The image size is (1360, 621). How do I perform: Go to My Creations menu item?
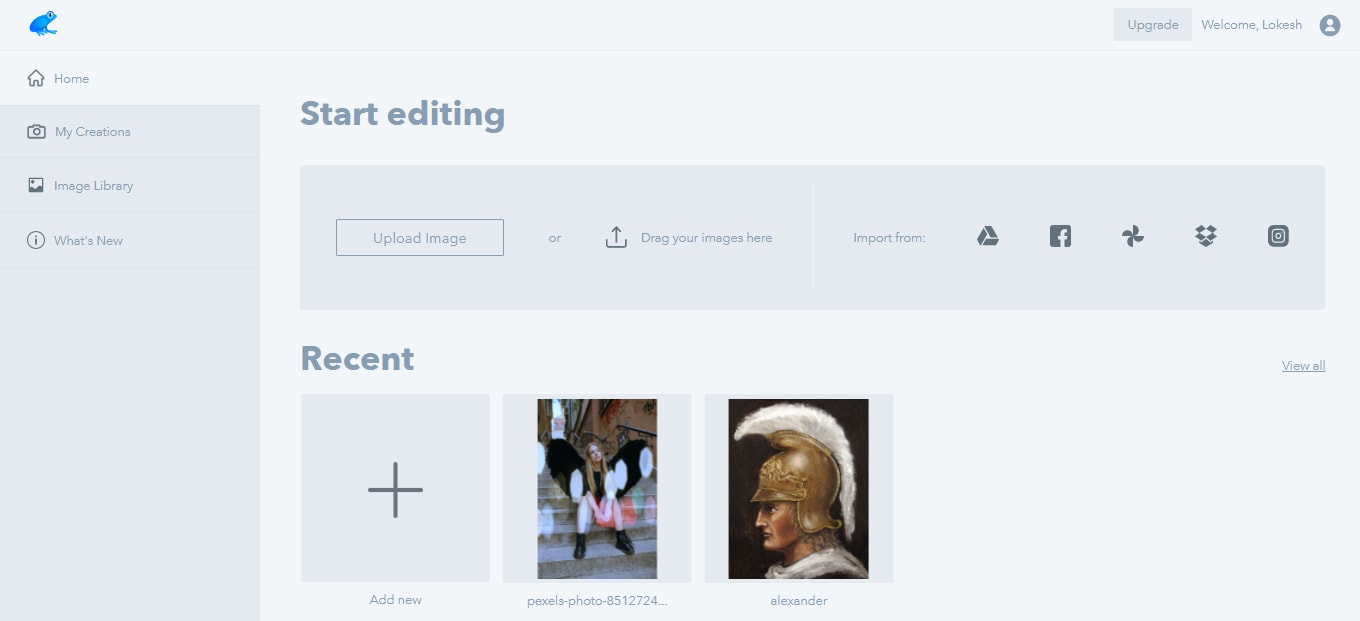[x=93, y=132]
